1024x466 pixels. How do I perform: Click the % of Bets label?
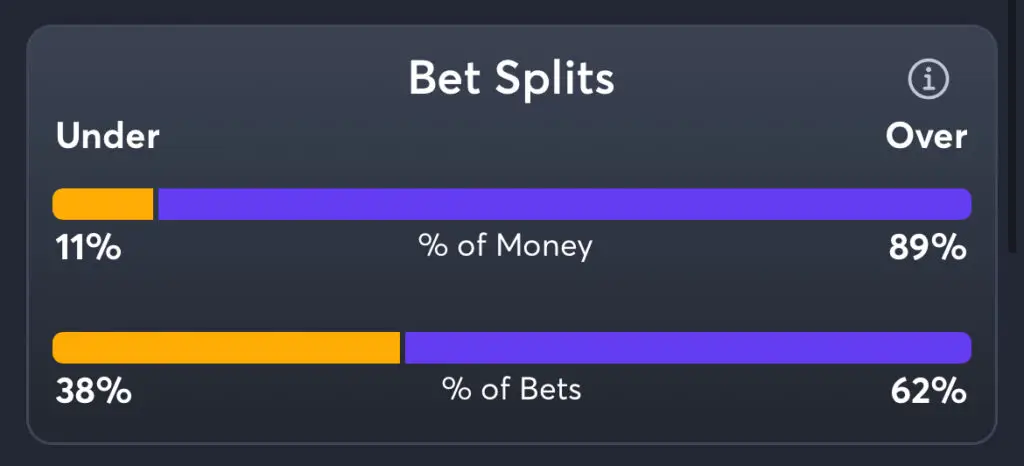coord(512,389)
